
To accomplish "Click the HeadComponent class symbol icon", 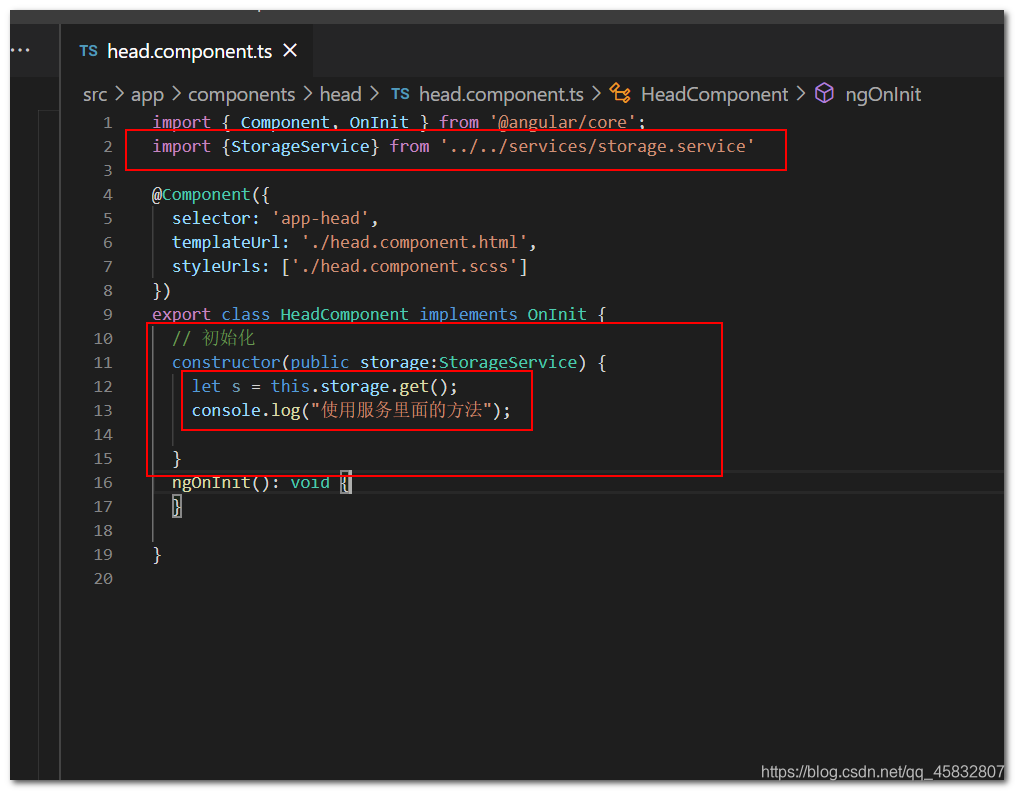I will click(x=620, y=94).
